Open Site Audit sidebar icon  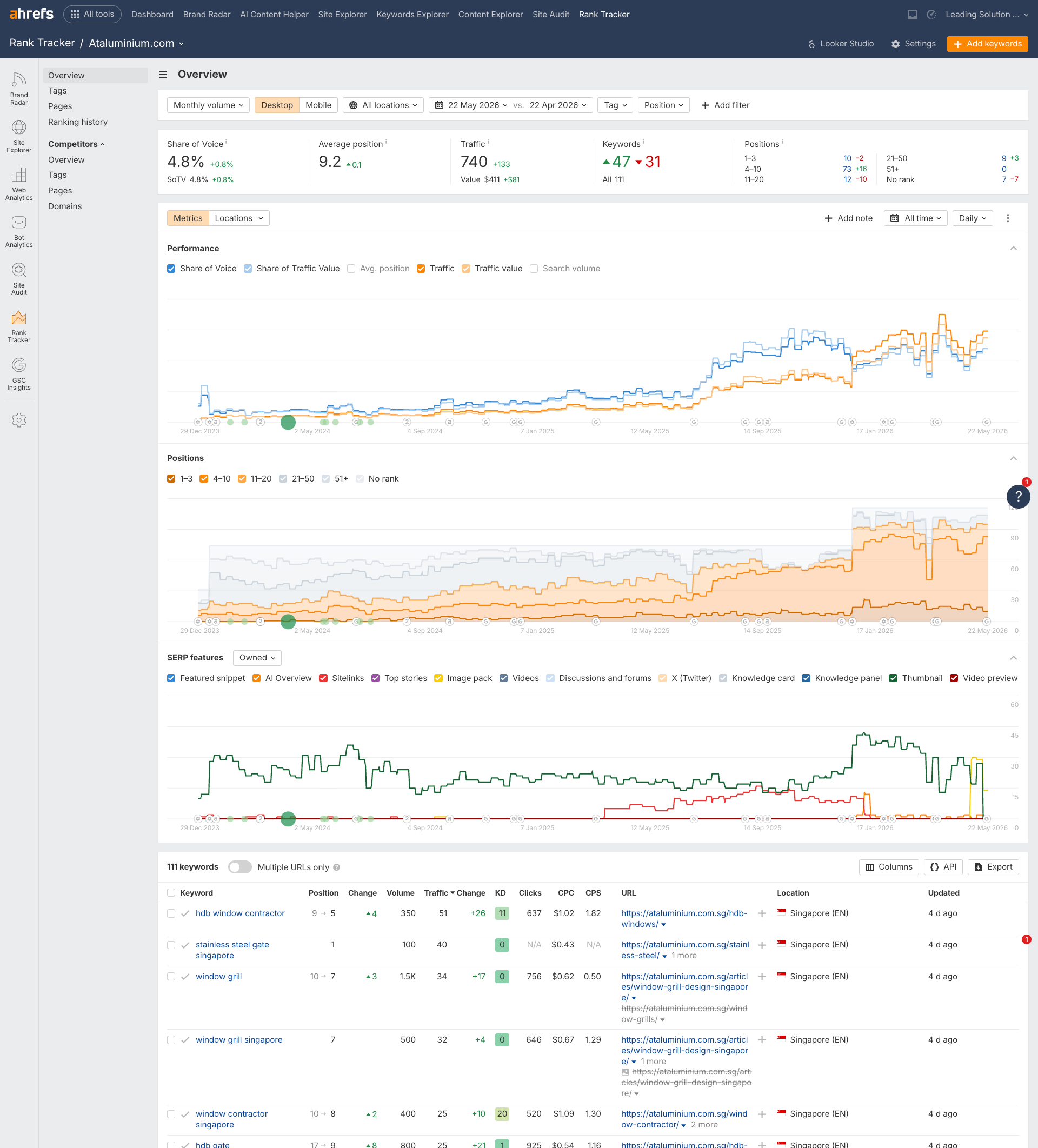pos(19,279)
